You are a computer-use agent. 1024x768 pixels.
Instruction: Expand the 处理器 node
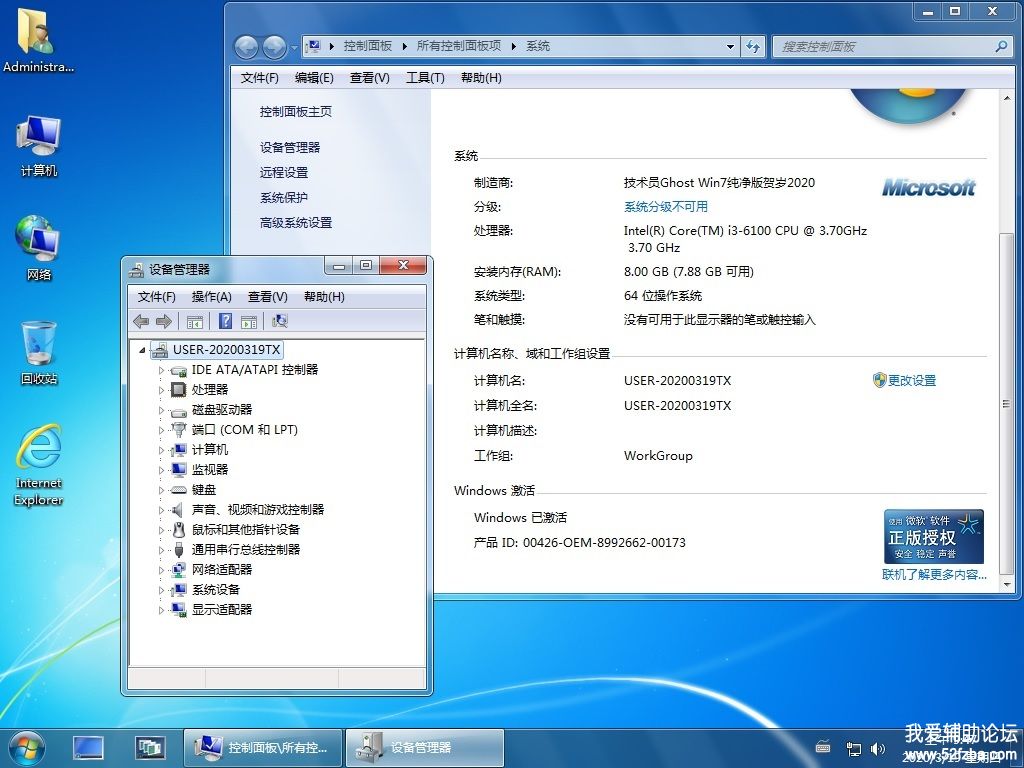tap(161, 391)
